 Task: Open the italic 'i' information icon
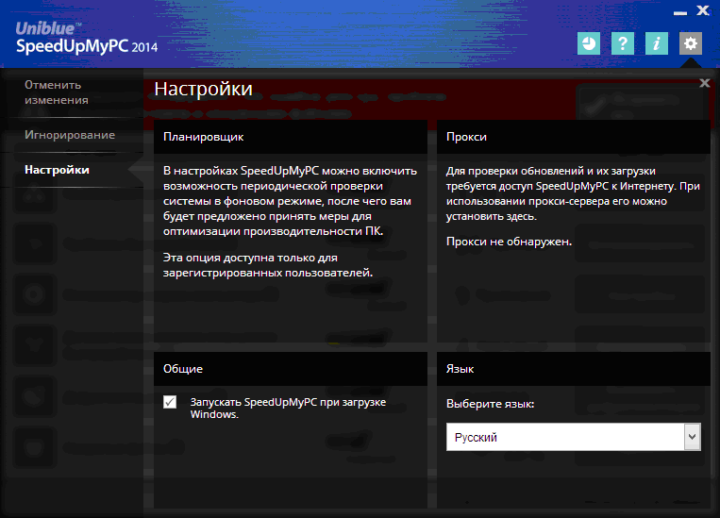click(656, 43)
